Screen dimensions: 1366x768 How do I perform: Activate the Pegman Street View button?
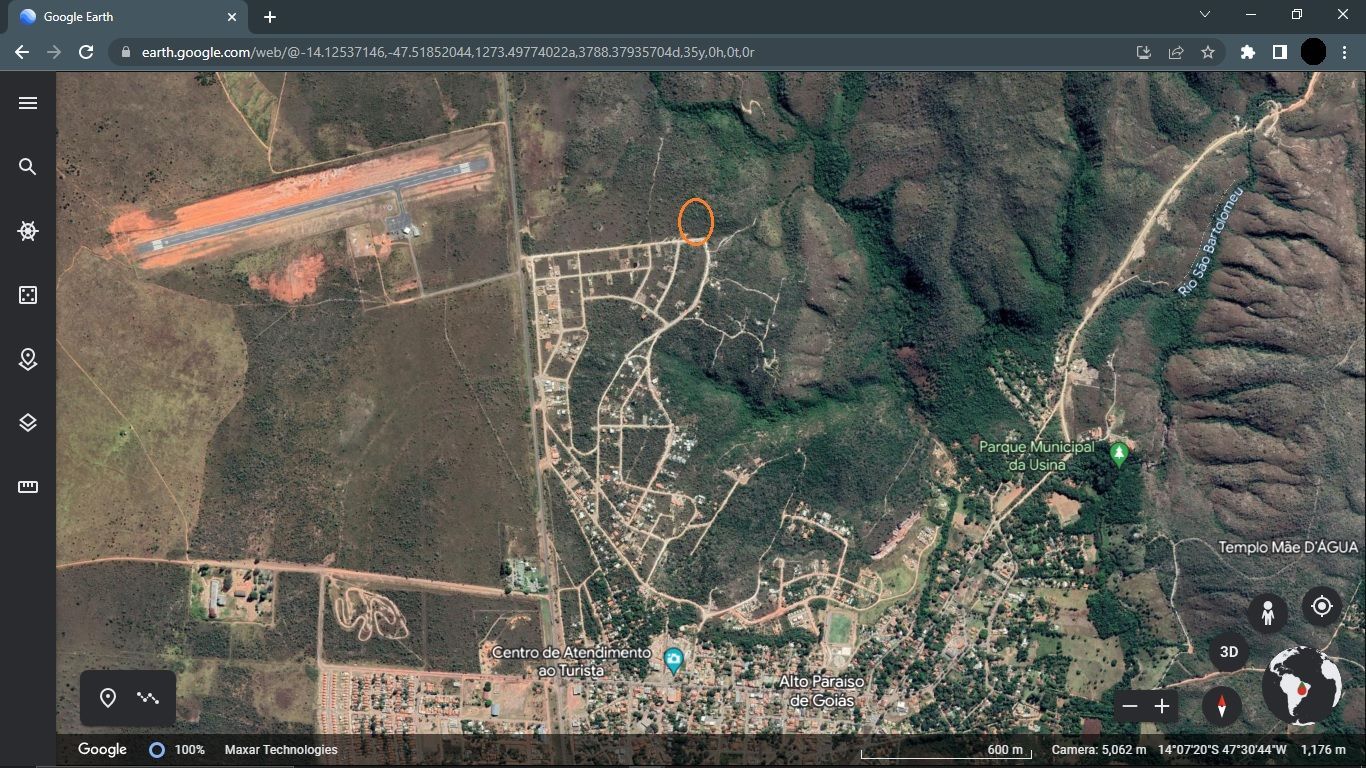[1268, 613]
